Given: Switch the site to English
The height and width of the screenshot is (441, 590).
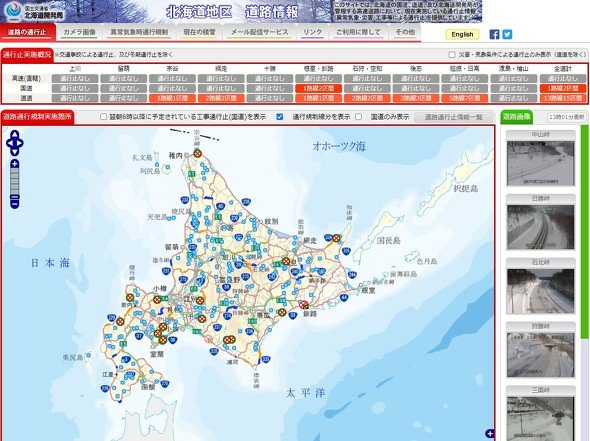Looking at the screenshot, I should tap(462, 34).
